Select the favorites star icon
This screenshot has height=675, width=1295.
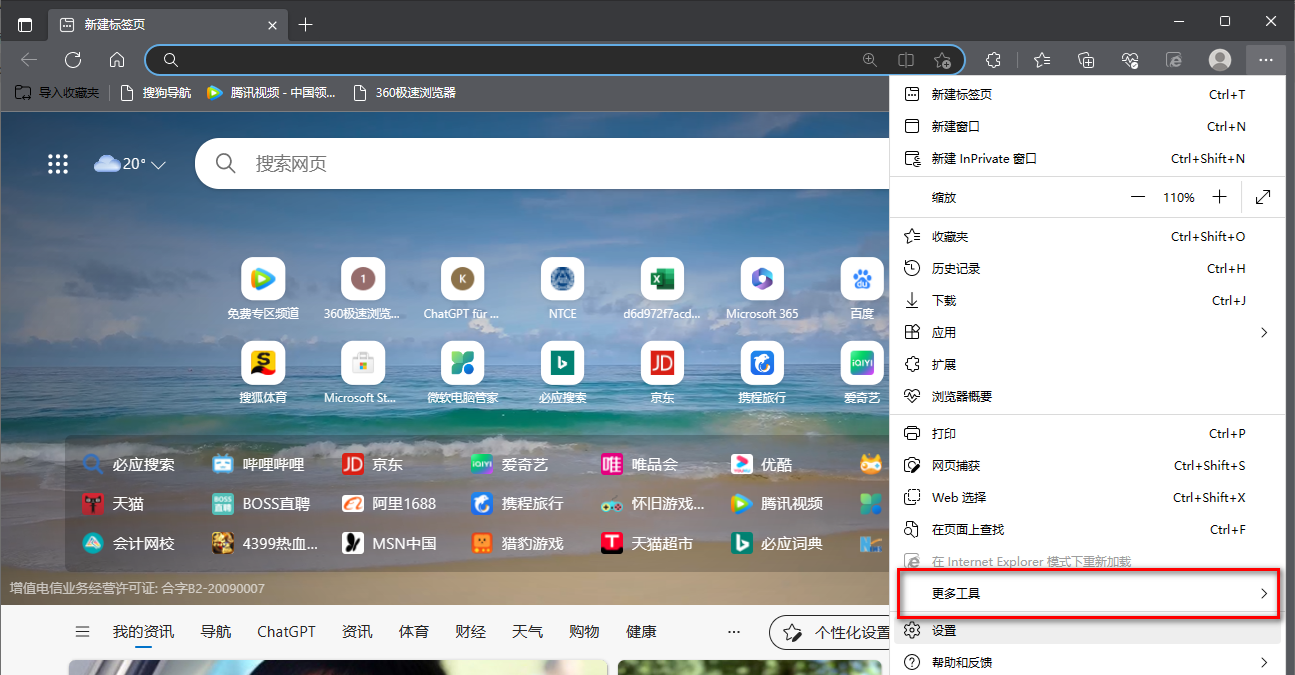tap(1042, 60)
